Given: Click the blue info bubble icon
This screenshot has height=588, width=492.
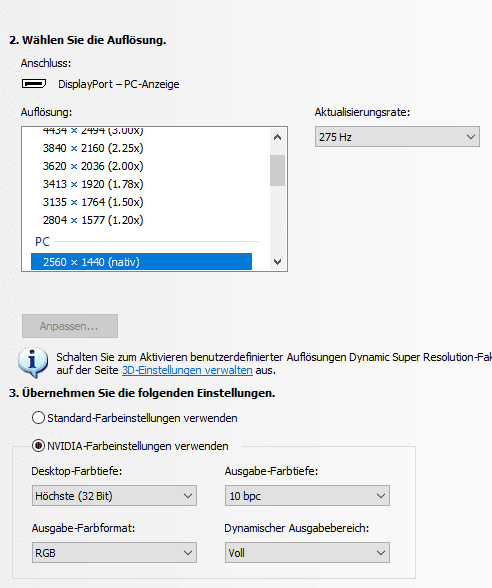Looking at the screenshot, I should pos(33,362).
